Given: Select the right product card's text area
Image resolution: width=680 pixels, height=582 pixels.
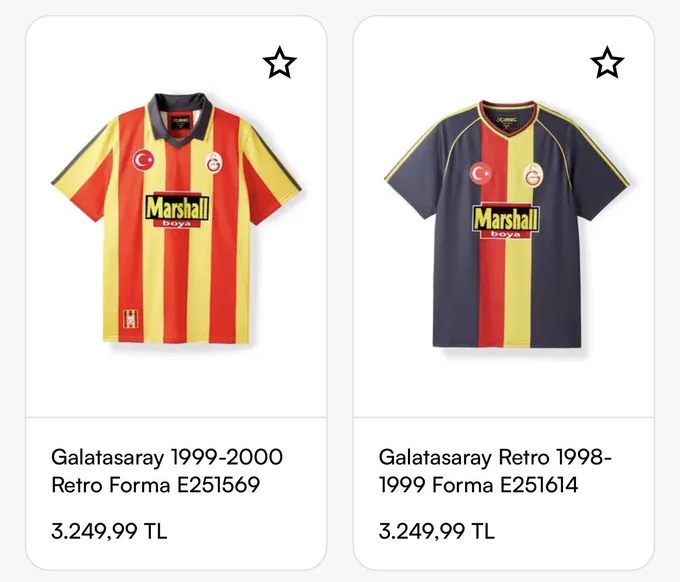Looking at the screenshot, I should pos(503,494).
